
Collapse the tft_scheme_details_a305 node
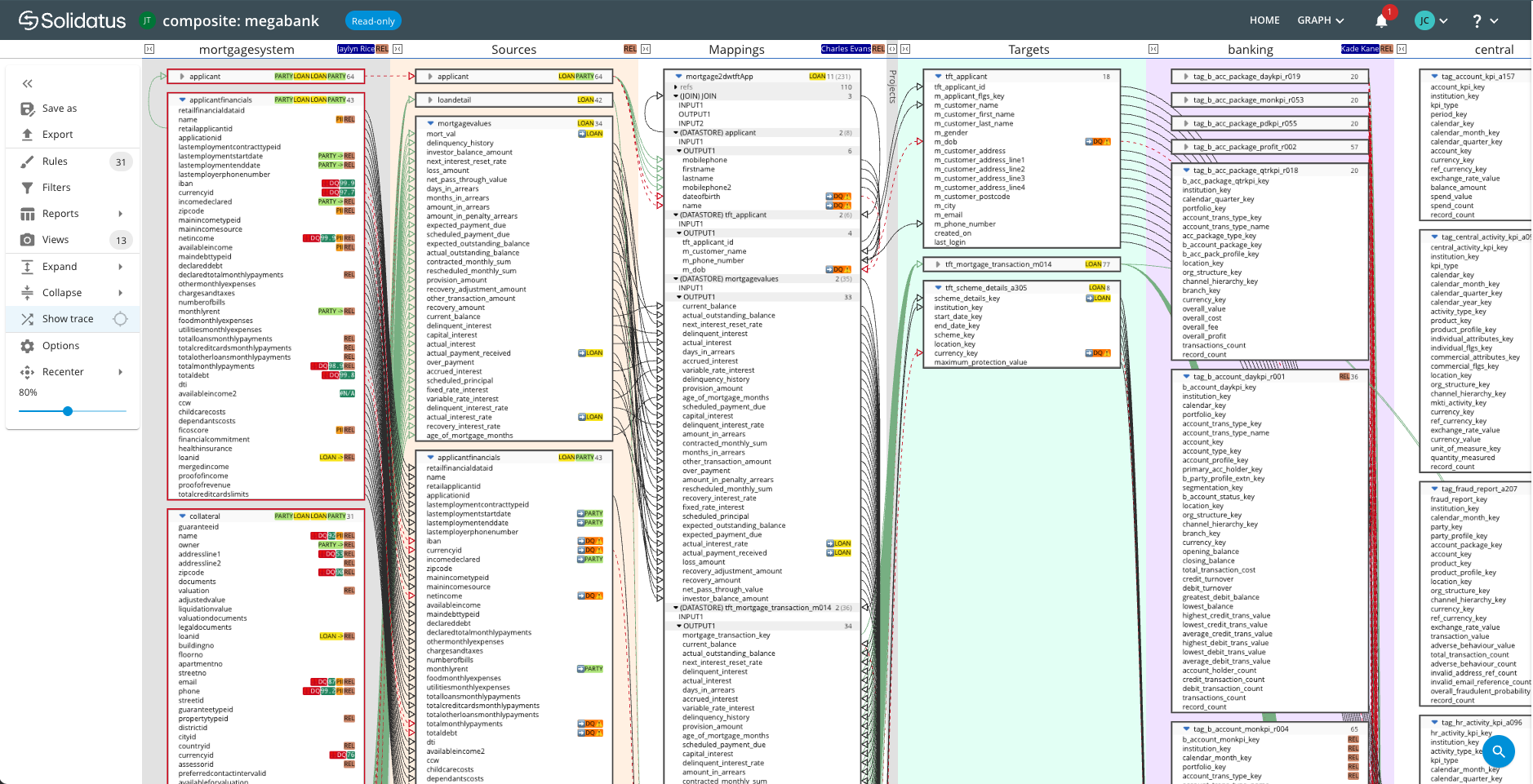(937, 288)
